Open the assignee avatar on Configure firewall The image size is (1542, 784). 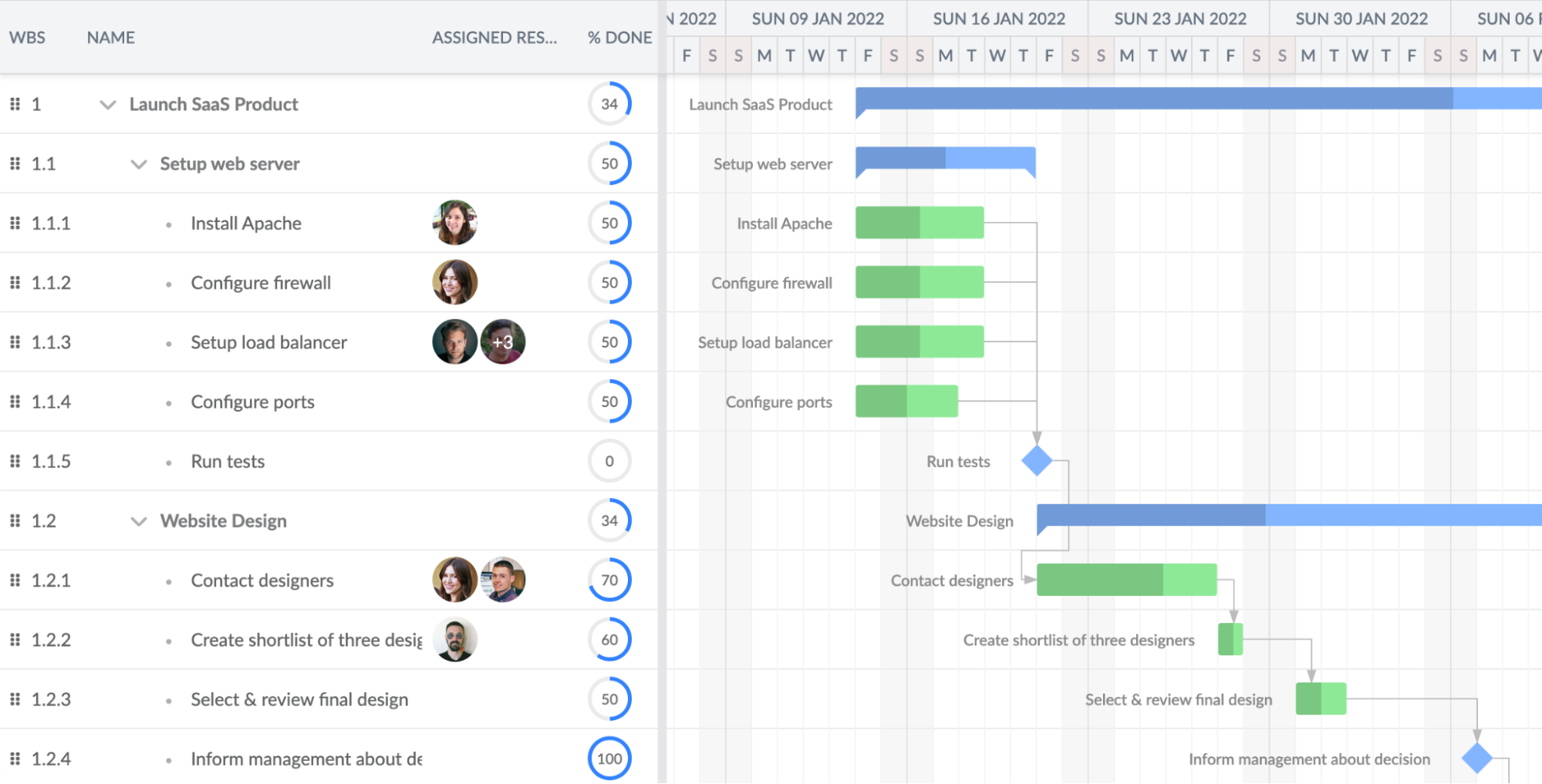click(454, 282)
